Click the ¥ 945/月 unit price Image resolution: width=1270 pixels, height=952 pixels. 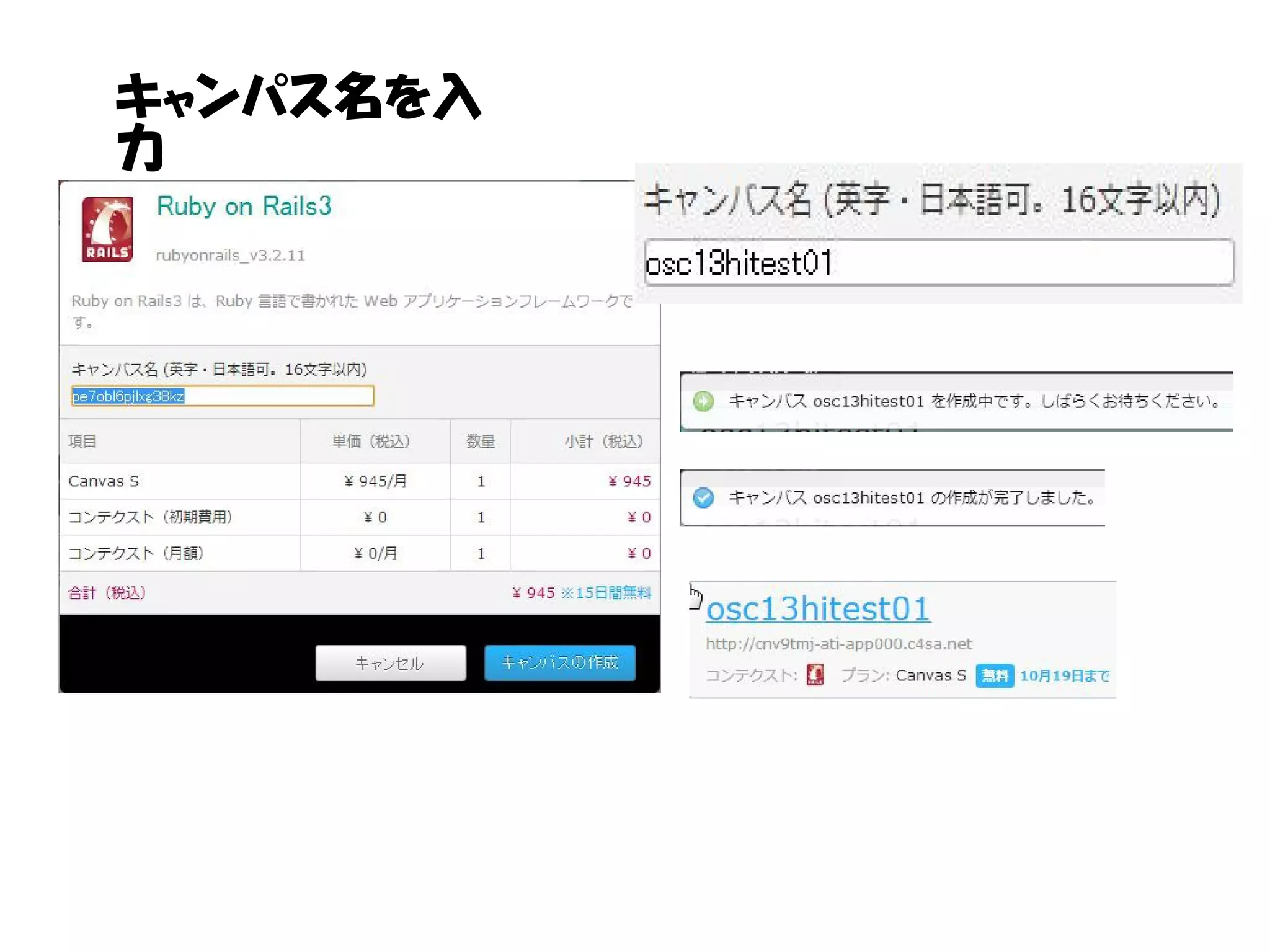pyautogui.click(x=375, y=481)
